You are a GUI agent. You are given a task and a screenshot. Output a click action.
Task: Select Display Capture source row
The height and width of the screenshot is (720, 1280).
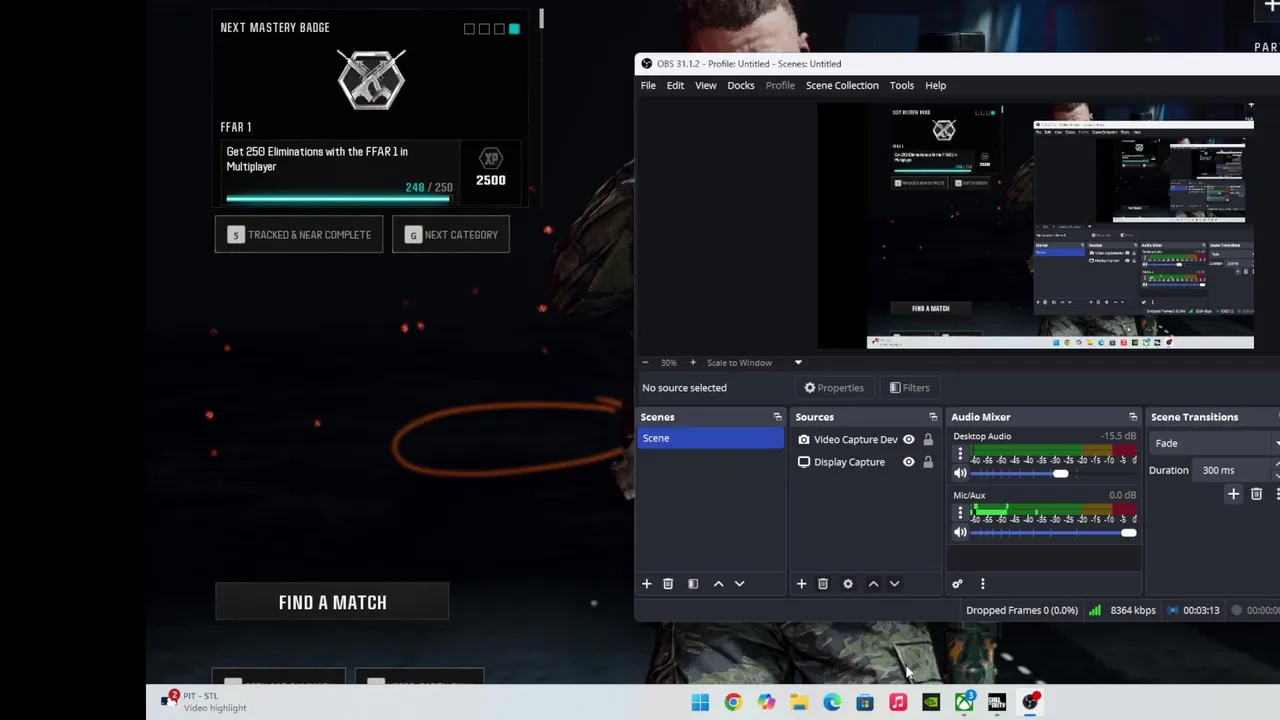pos(865,462)
